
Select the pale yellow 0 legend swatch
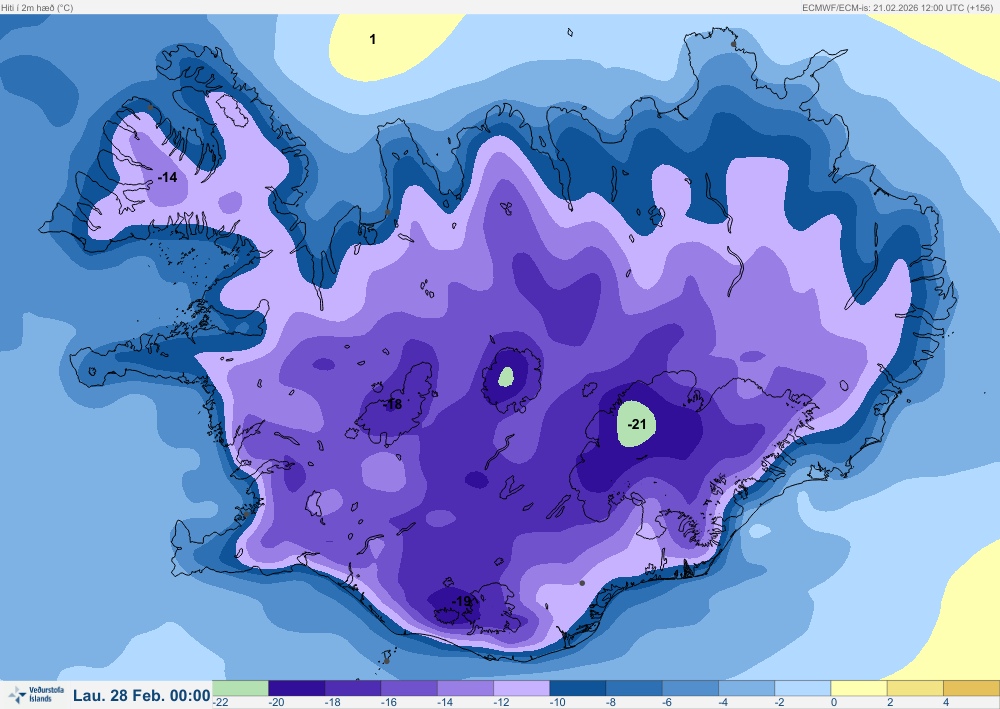click(858, 688)
